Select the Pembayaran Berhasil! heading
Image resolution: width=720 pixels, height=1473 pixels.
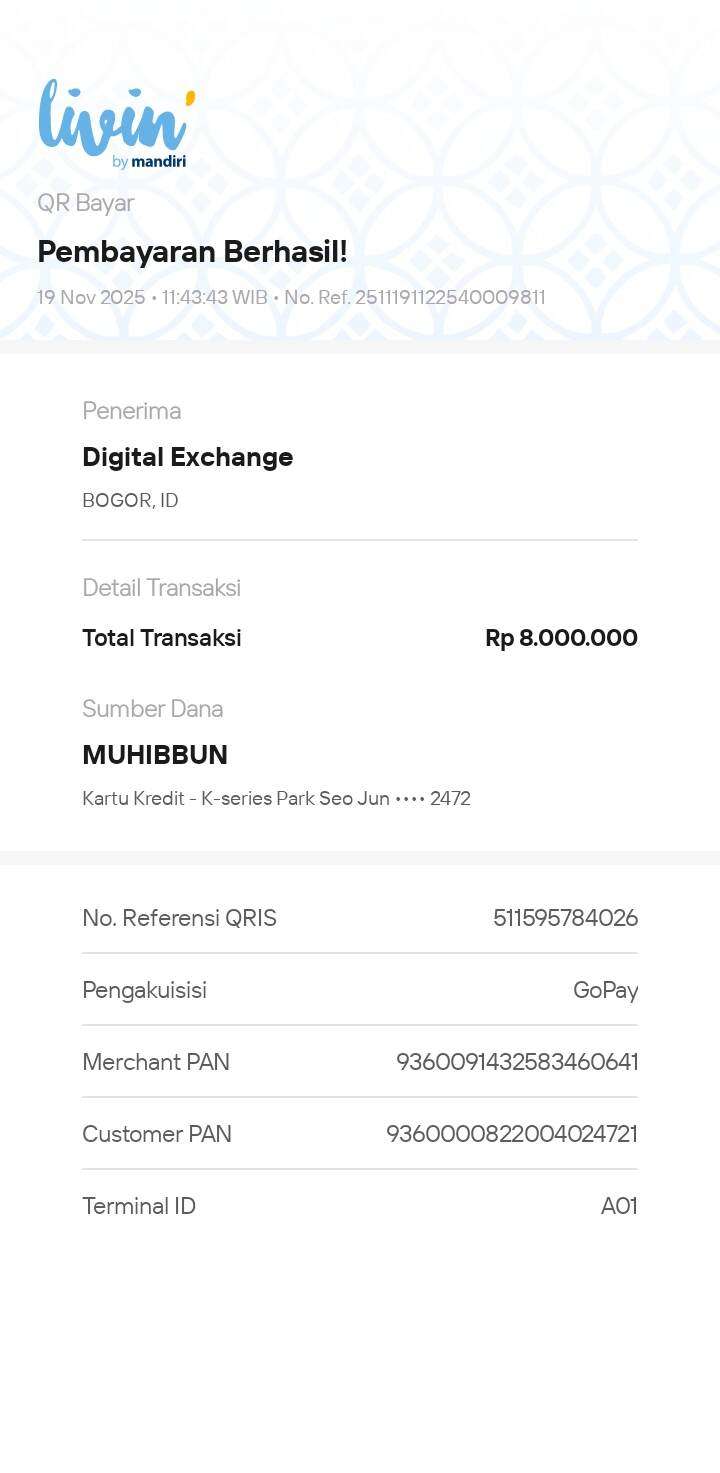point(192,252)
